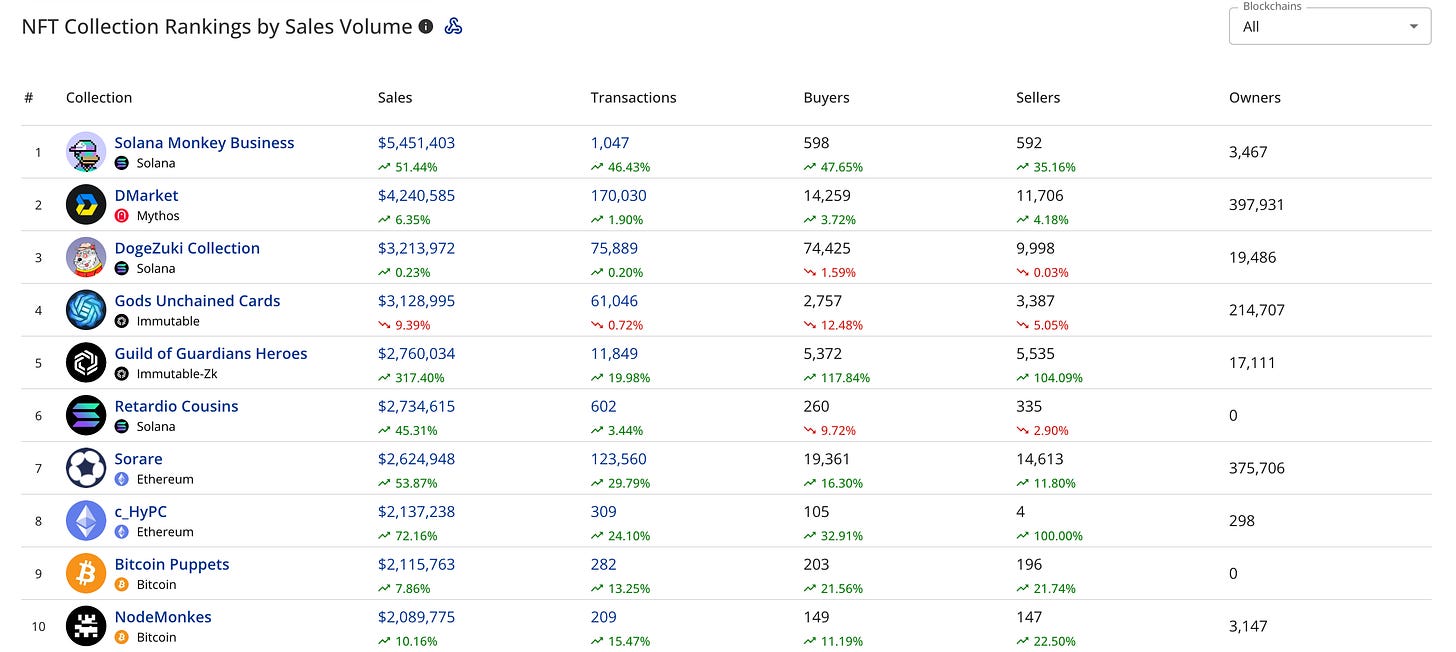The height and width of the screenshot is (652, 1456).
Task: Click the Solana chain icon under Retardio Cousins
Action: (122, 426)
